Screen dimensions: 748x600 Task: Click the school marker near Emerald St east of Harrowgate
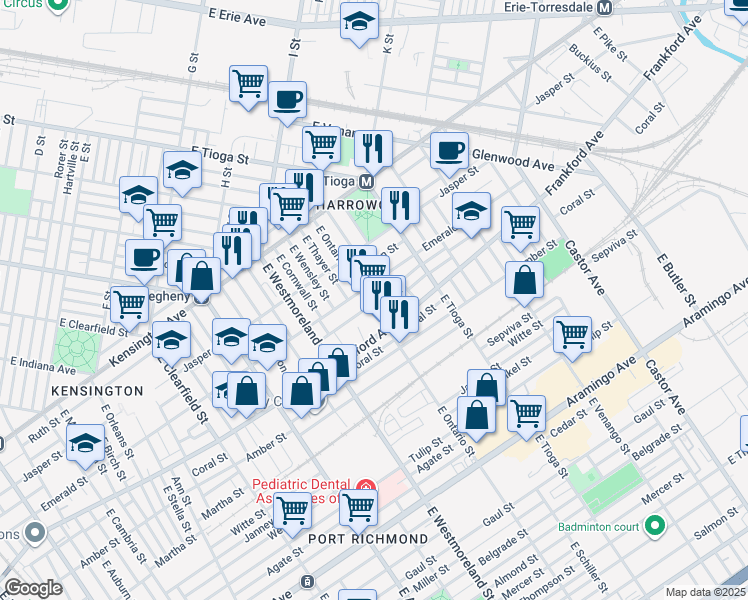click(x=471, y=212)
